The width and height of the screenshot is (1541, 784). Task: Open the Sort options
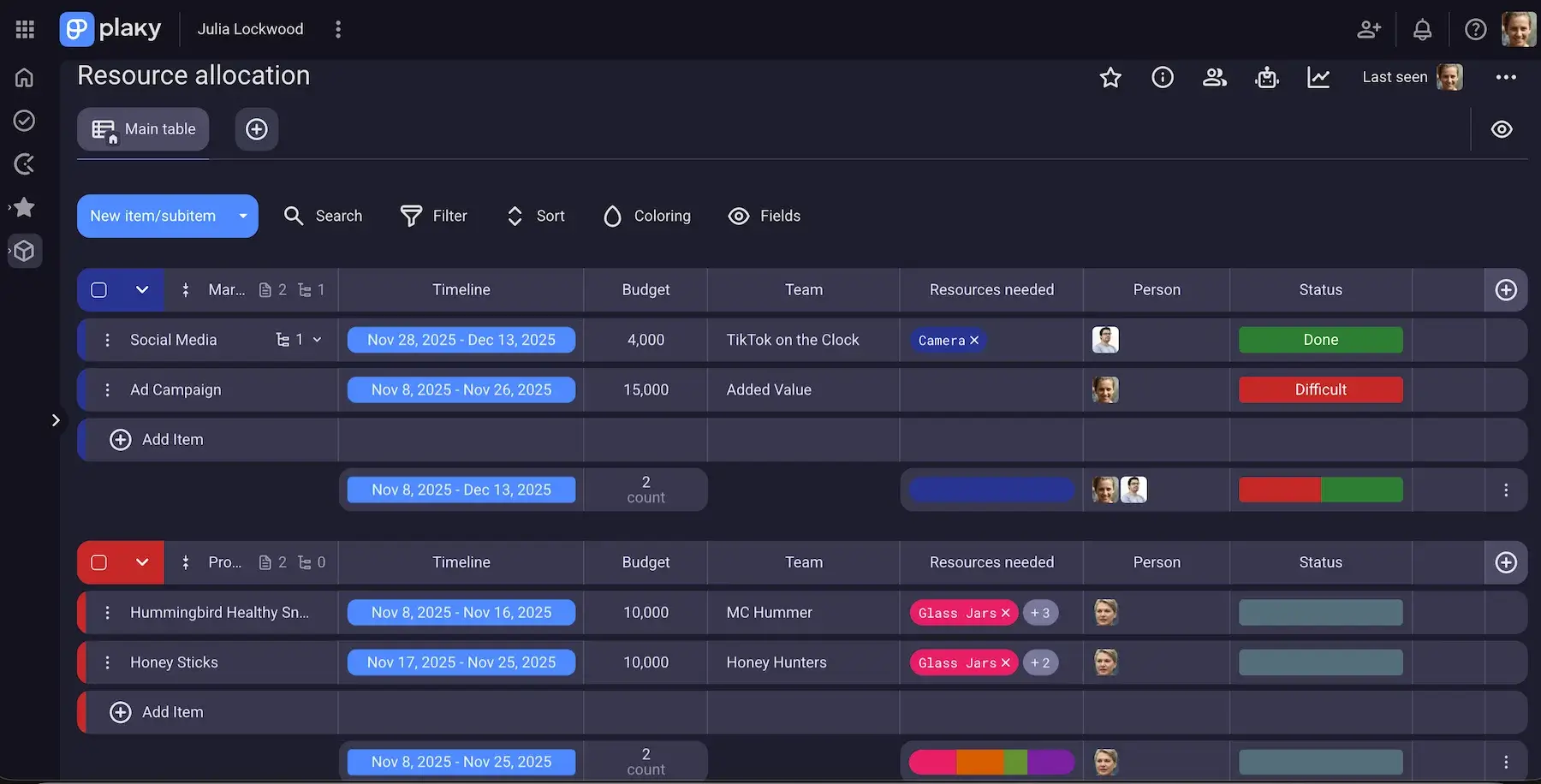click(536, 216)
